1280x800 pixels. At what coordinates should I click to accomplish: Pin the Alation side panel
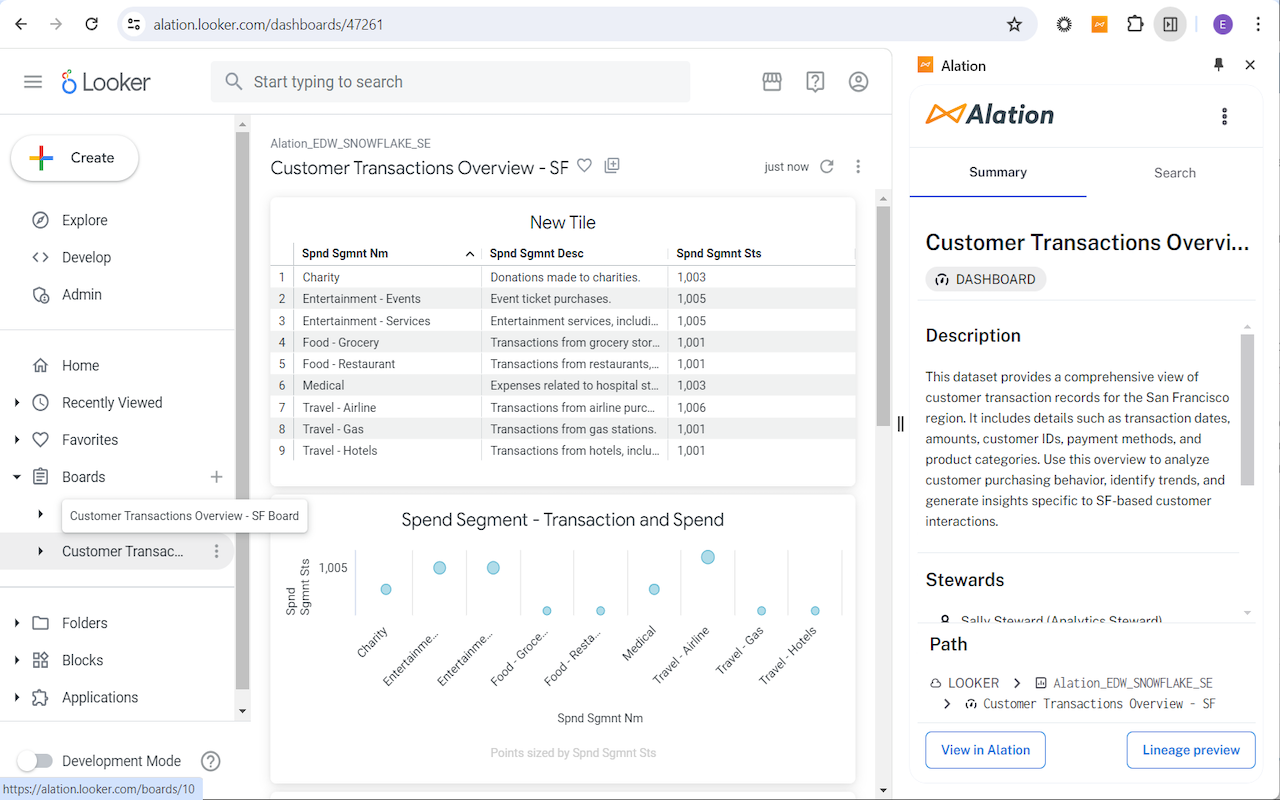(1218, 65)
